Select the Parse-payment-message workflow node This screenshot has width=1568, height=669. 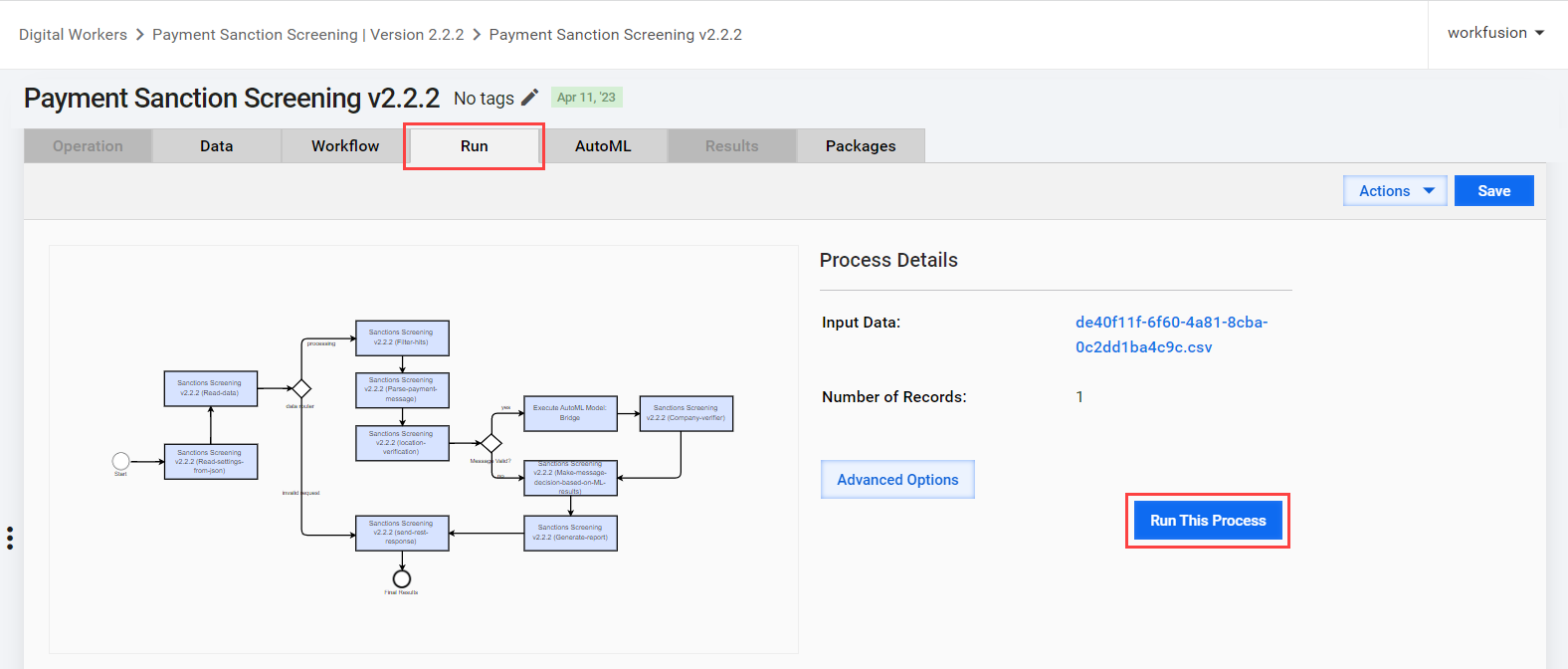[x=402, y=390]
